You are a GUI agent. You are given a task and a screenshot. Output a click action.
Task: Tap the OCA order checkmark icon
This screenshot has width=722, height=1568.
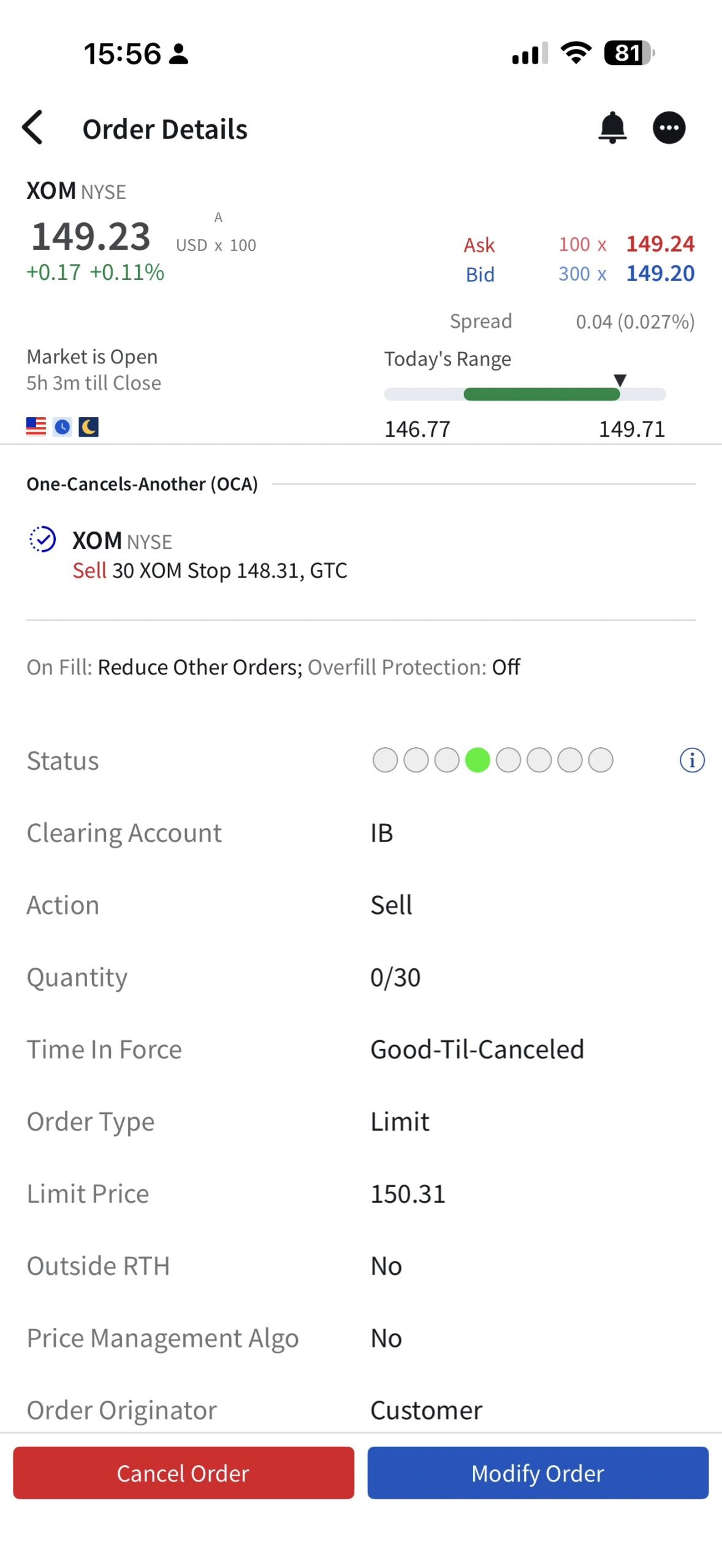click(x=43, y=539)
